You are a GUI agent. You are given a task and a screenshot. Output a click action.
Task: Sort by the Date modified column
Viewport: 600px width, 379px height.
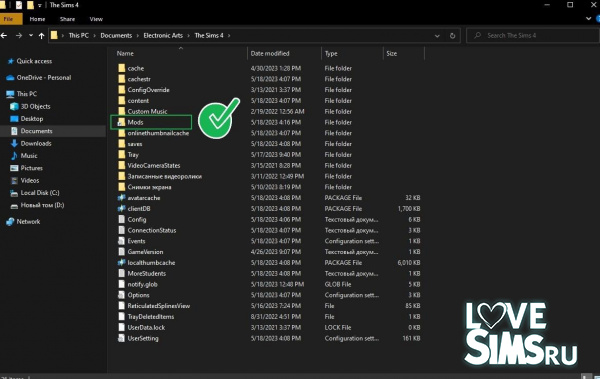coord(270,54)
